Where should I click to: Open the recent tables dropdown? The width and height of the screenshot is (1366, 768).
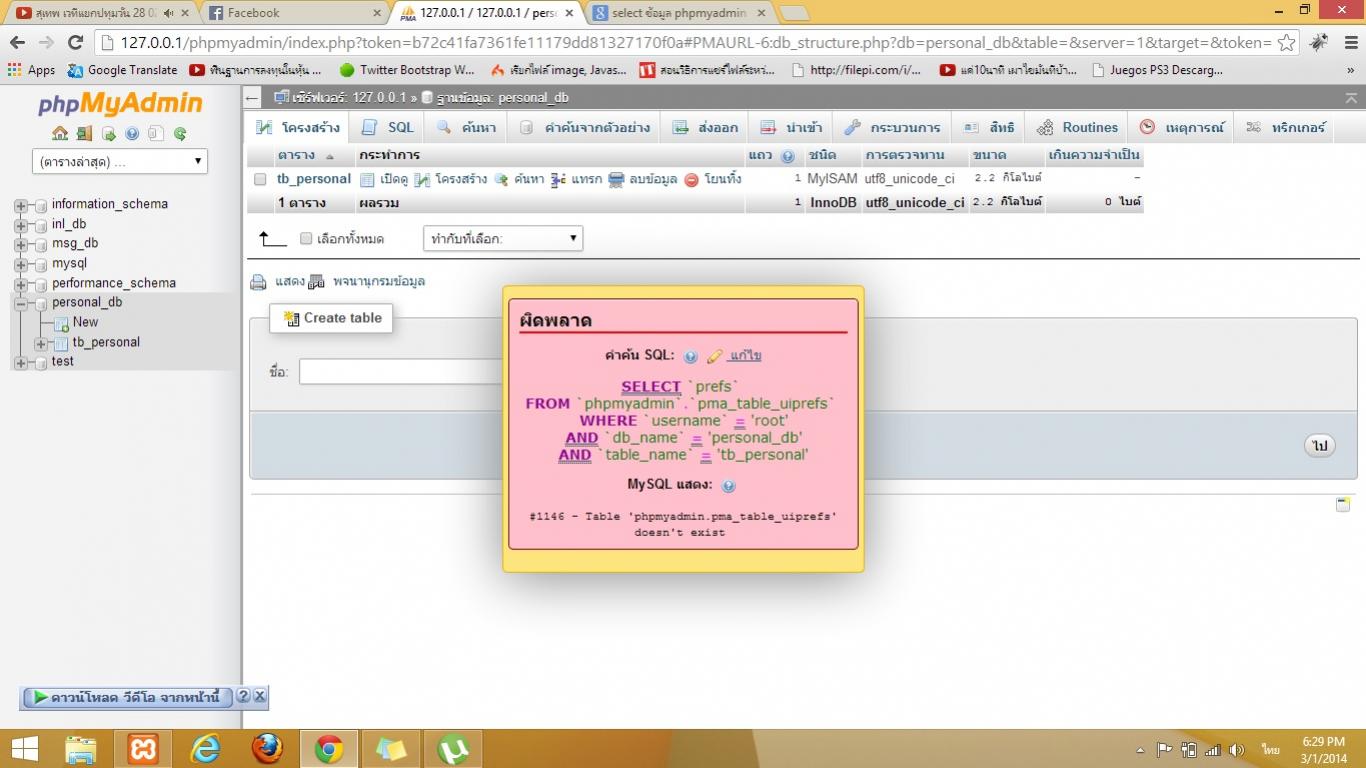(x=120, y=161)
